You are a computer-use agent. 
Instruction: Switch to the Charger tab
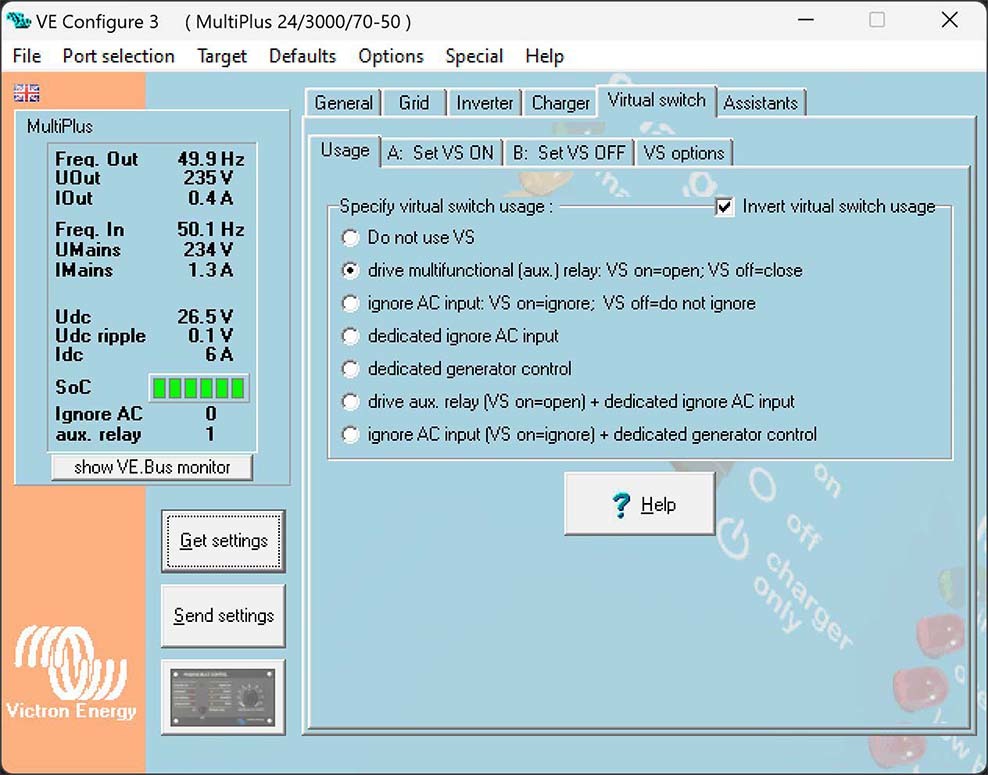pos(560,103)
